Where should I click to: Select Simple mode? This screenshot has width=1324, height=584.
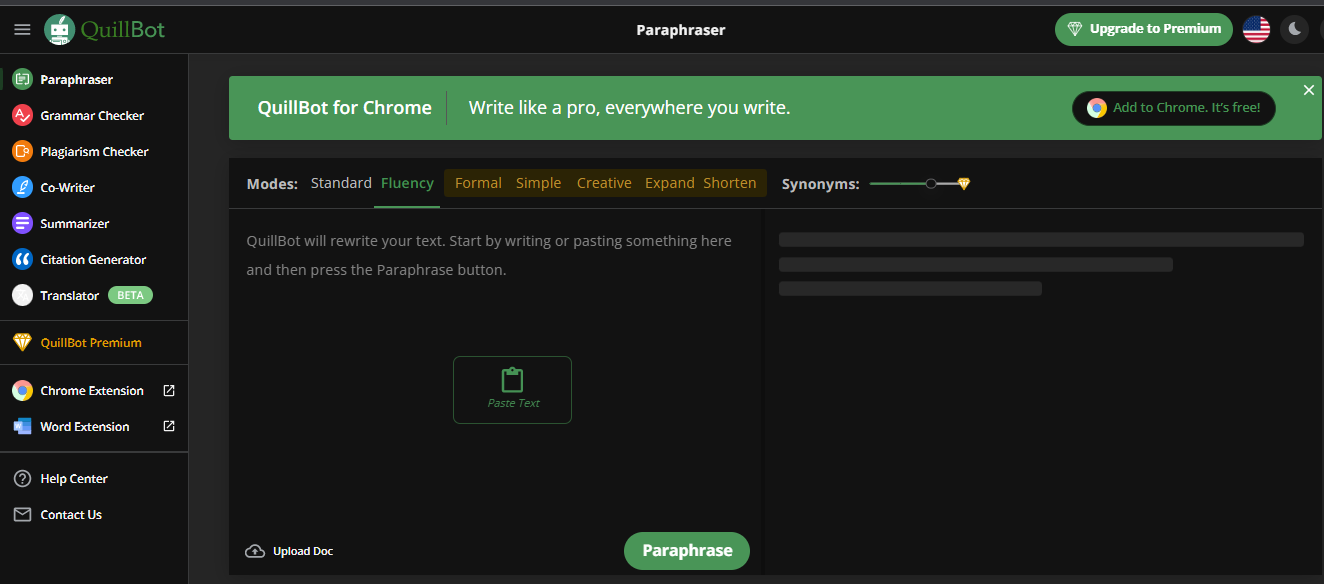coord(538,183)
